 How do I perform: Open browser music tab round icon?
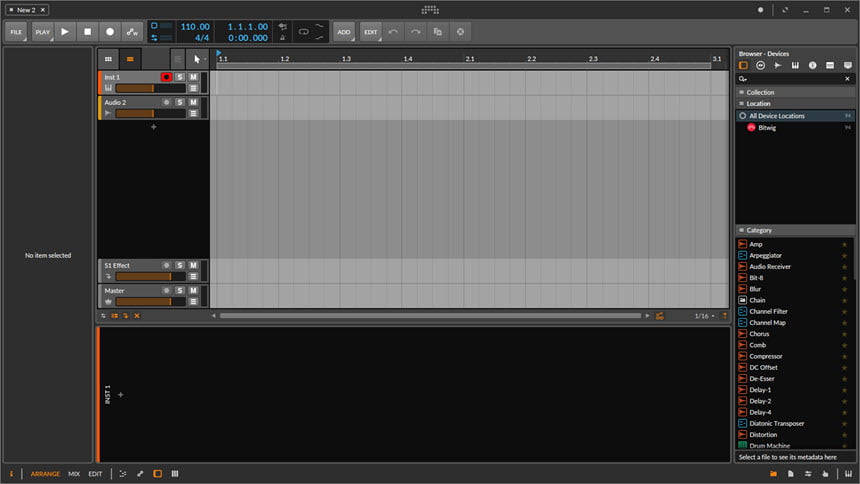812,65
